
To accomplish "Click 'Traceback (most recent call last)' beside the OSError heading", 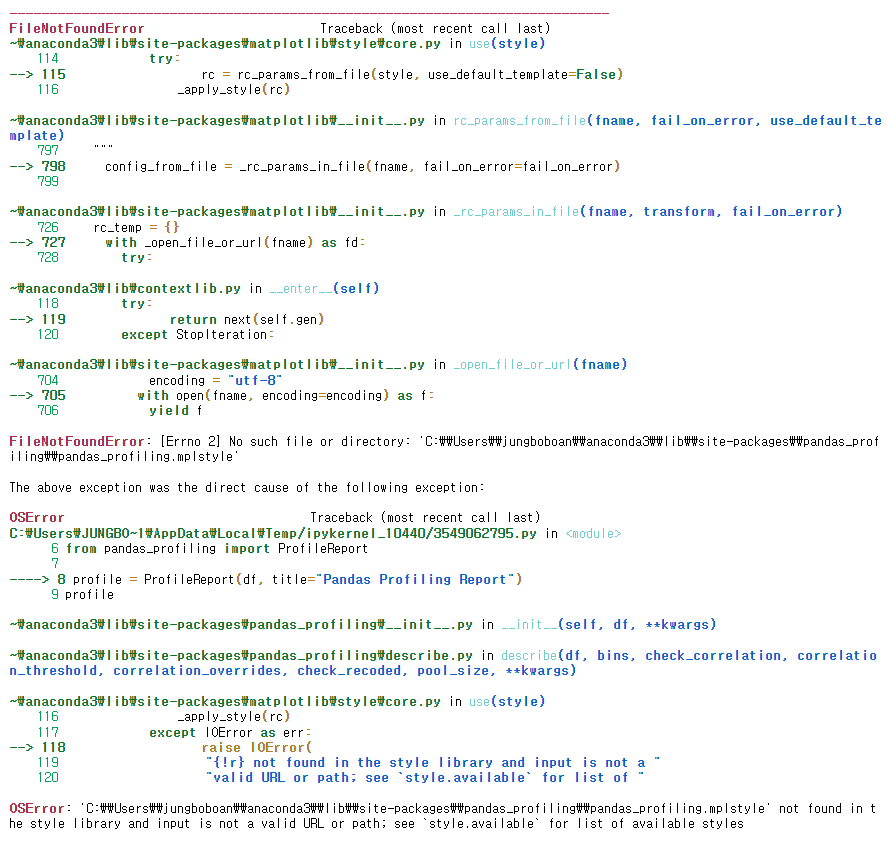I will pos(425,518).
